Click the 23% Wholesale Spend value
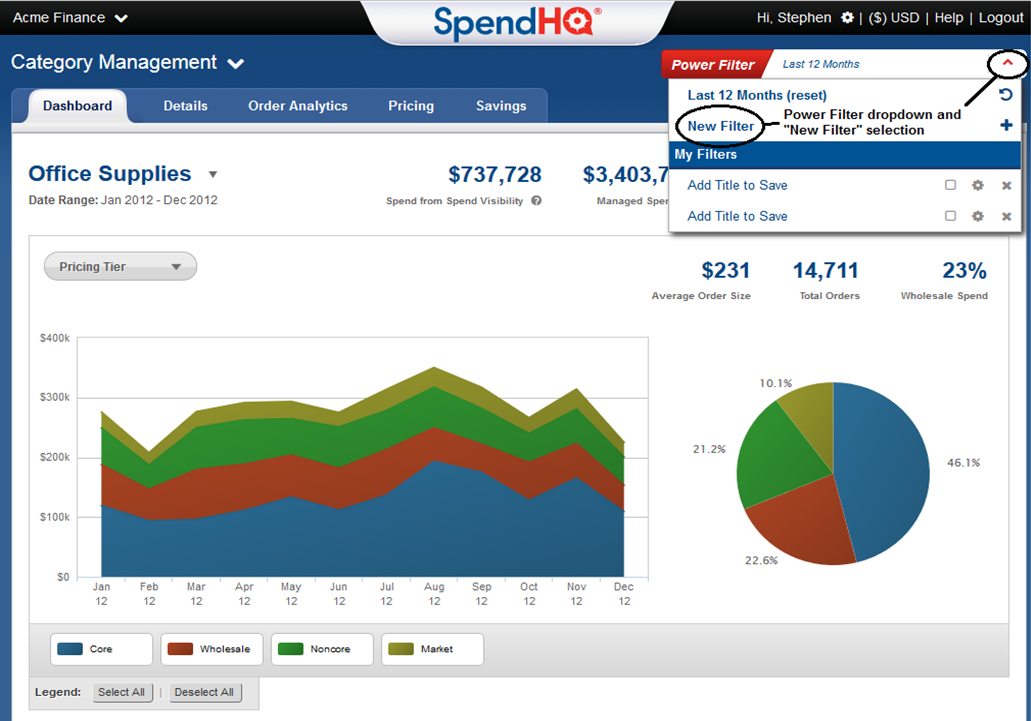This screenshot has height=721, width=1031. click(x=964, y=270)
